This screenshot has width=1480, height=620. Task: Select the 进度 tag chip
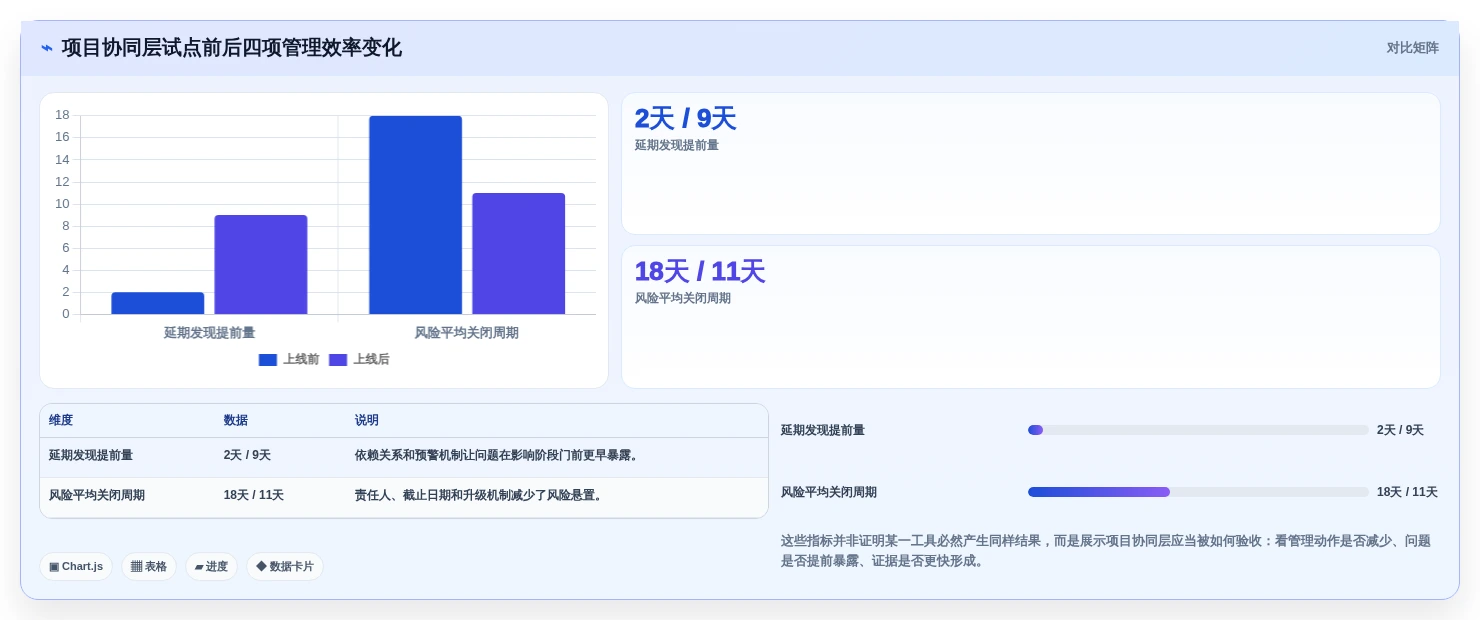click(x=211, y=567)
